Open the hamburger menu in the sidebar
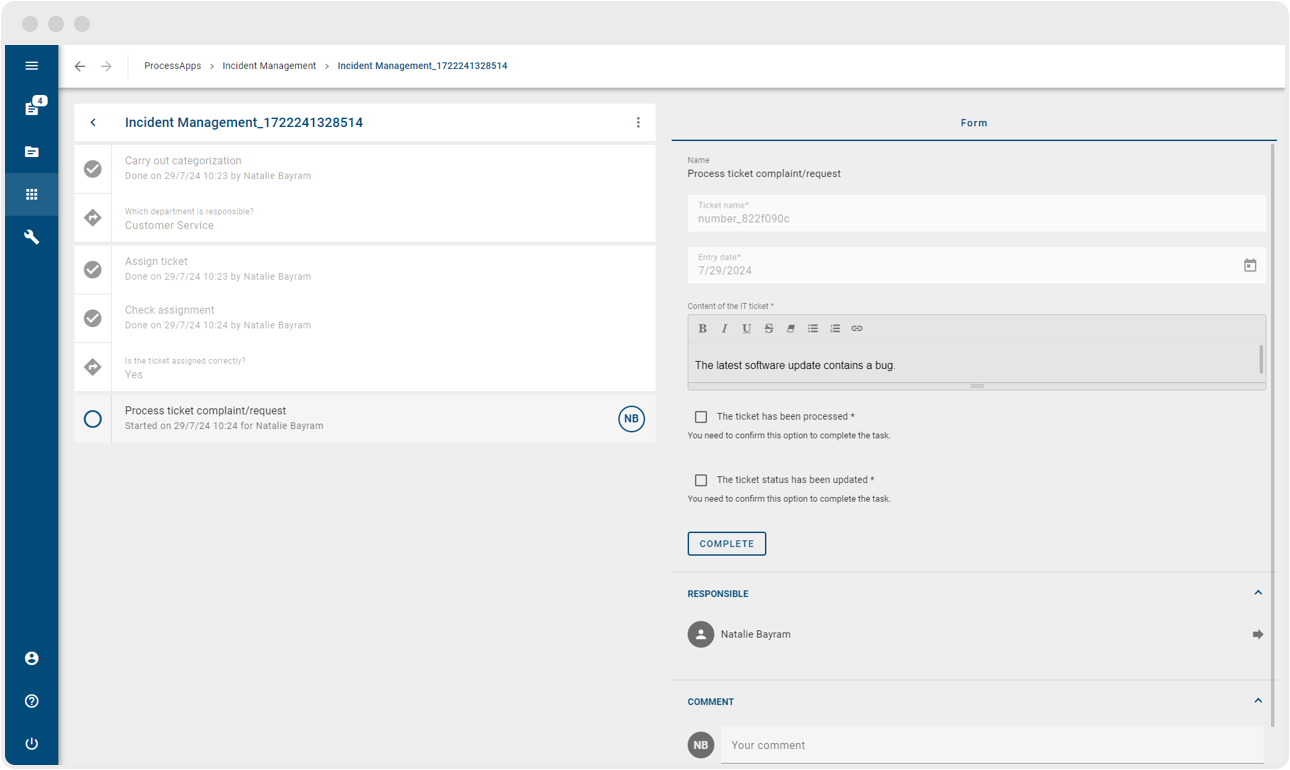This screenshot has height=770, width=1290. (x=32, y=66)
